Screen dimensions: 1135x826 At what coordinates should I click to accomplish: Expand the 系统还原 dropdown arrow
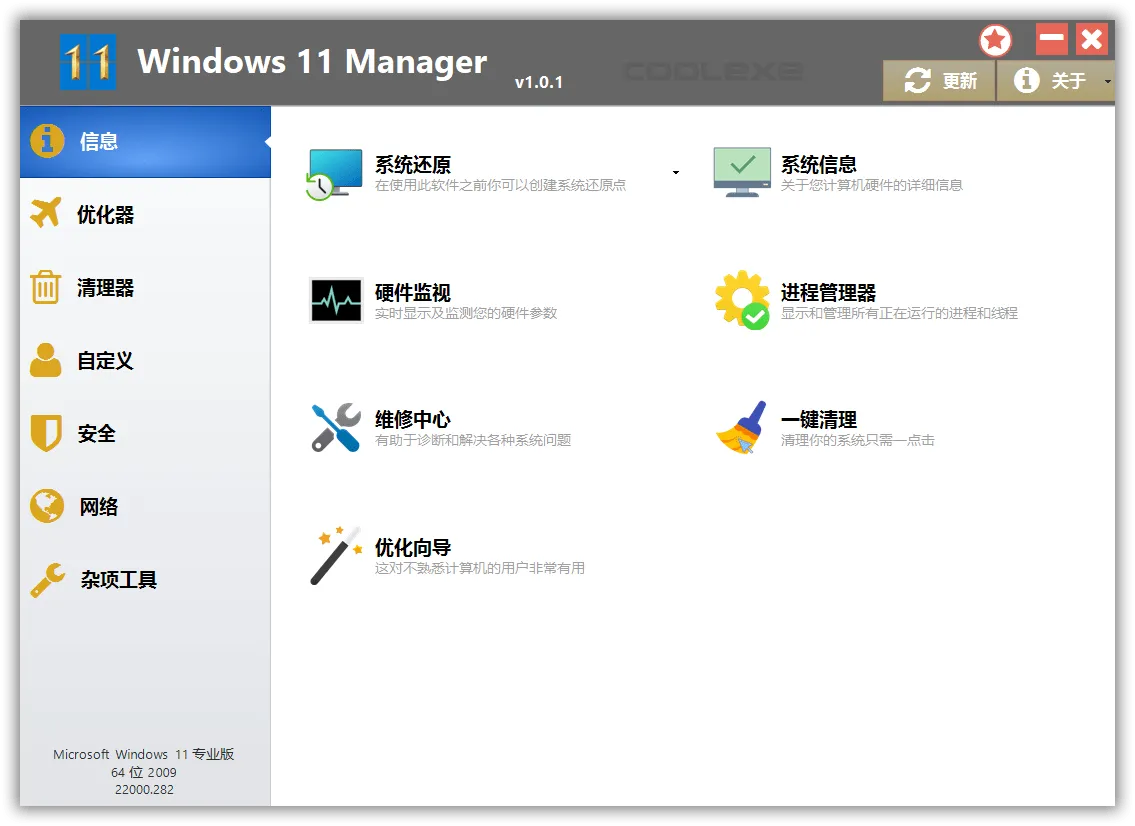675,172
